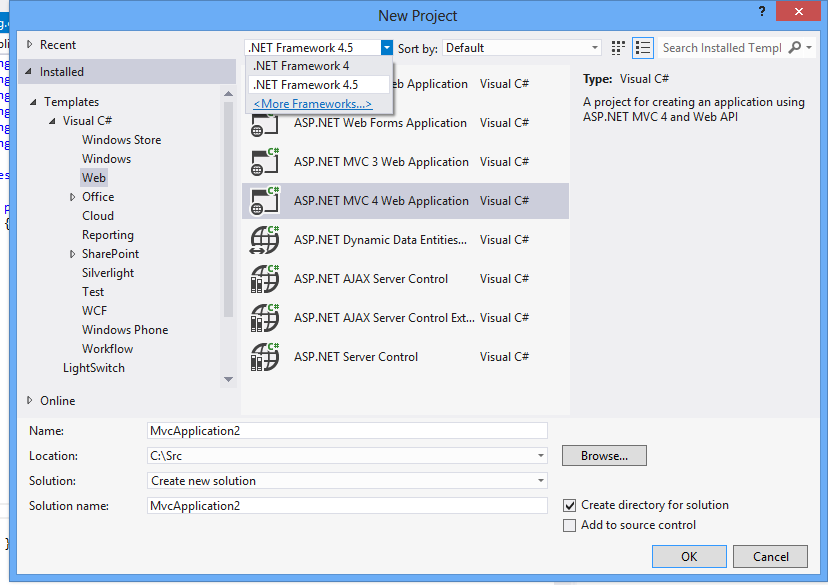Switch templates to medium icons list view
This screenshot has width=828, height=585.
click(x=641, y=47)
